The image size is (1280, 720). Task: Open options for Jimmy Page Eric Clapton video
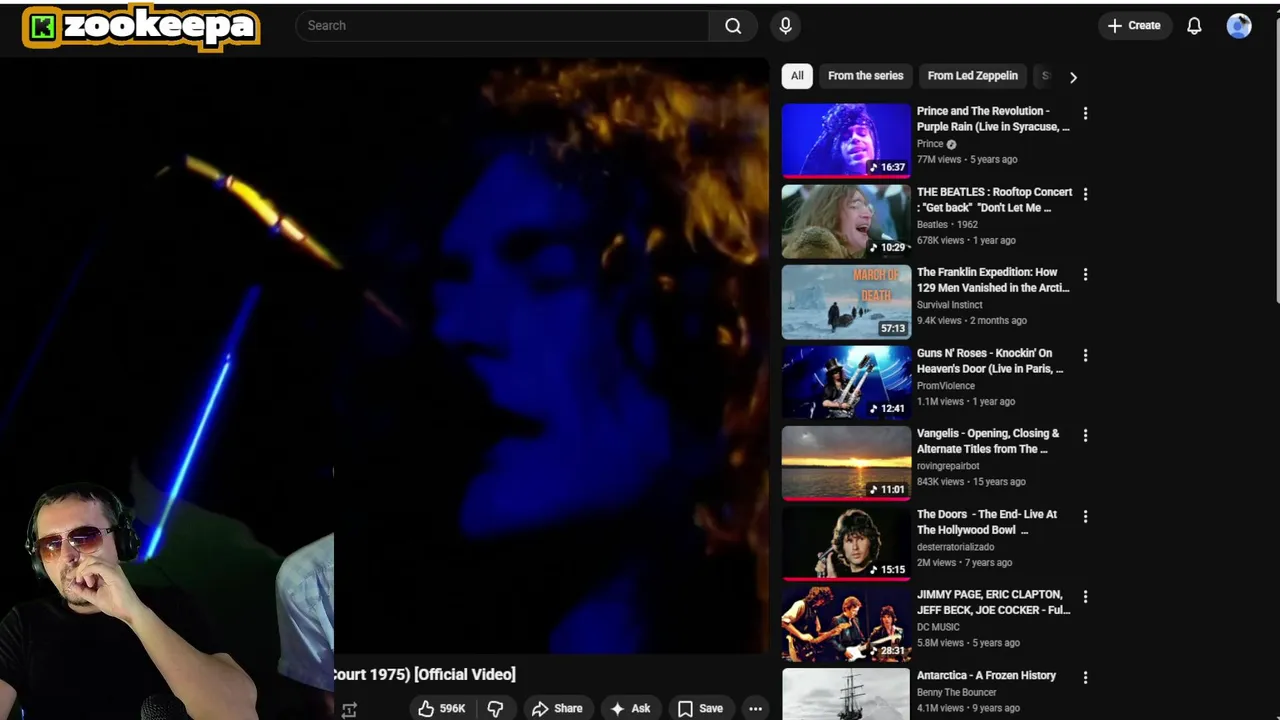click(1085, 596)
